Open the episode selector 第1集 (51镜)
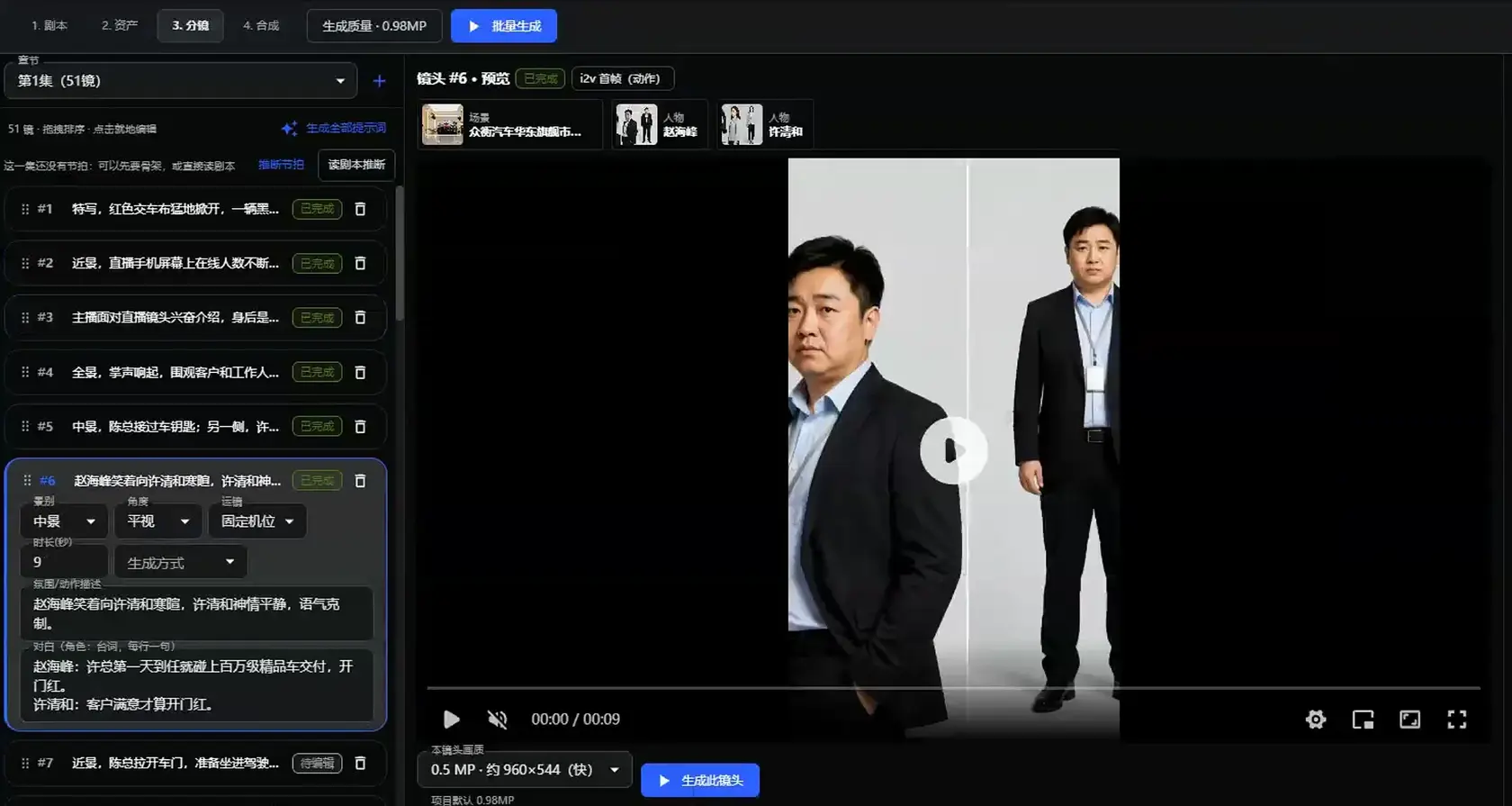This screenshot has width=1512, height=806. point(181,81)
